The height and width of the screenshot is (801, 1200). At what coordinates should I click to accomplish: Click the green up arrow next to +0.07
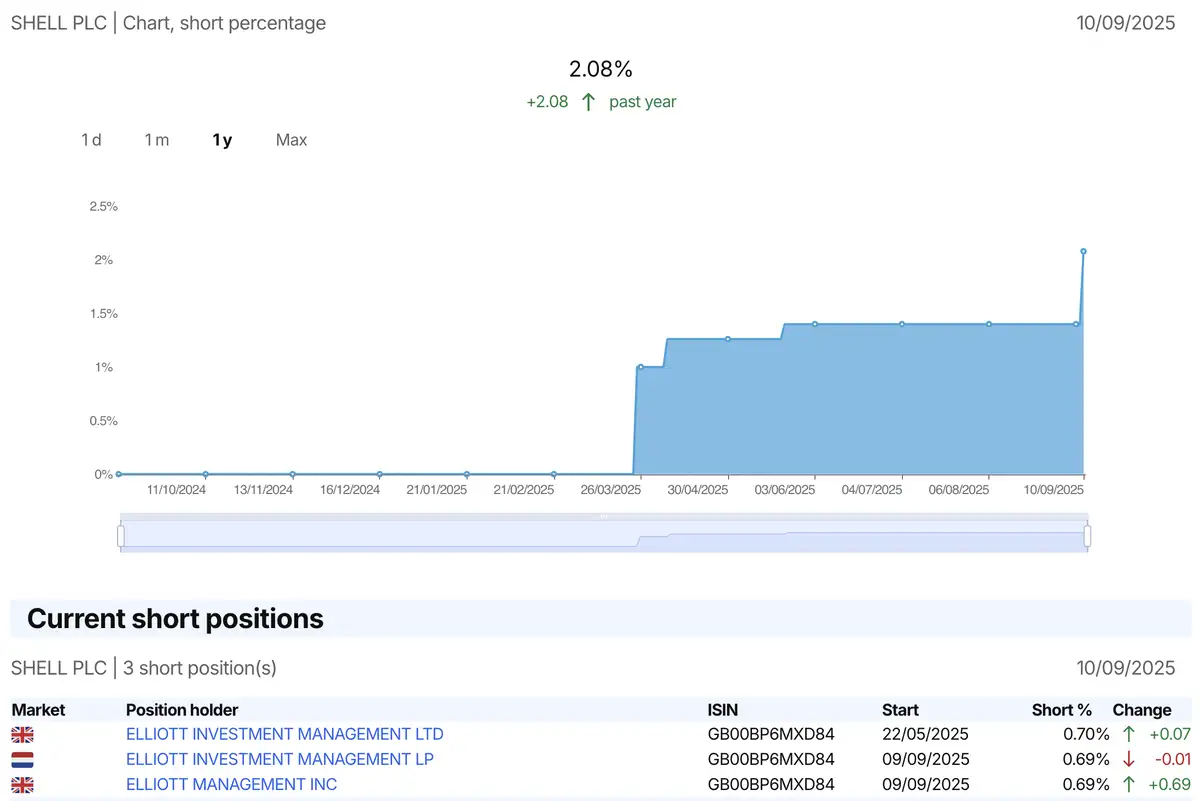click(1129, 734)
